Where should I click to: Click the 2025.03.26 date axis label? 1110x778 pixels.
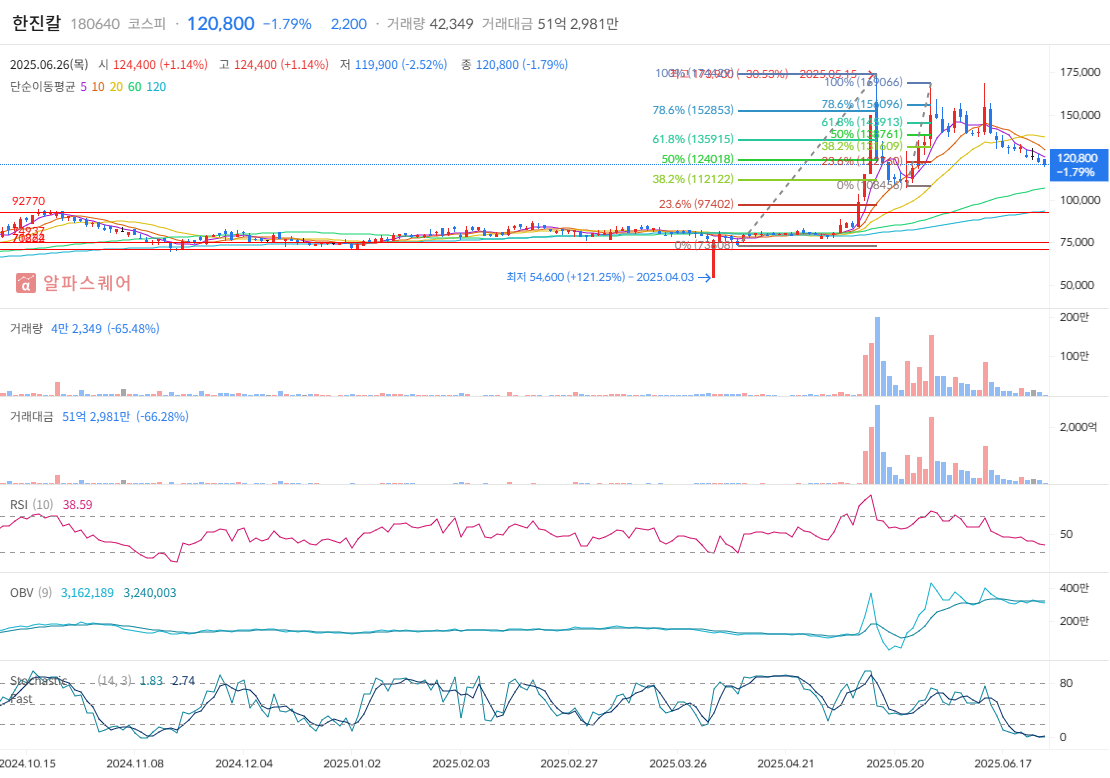coord(678,764)
